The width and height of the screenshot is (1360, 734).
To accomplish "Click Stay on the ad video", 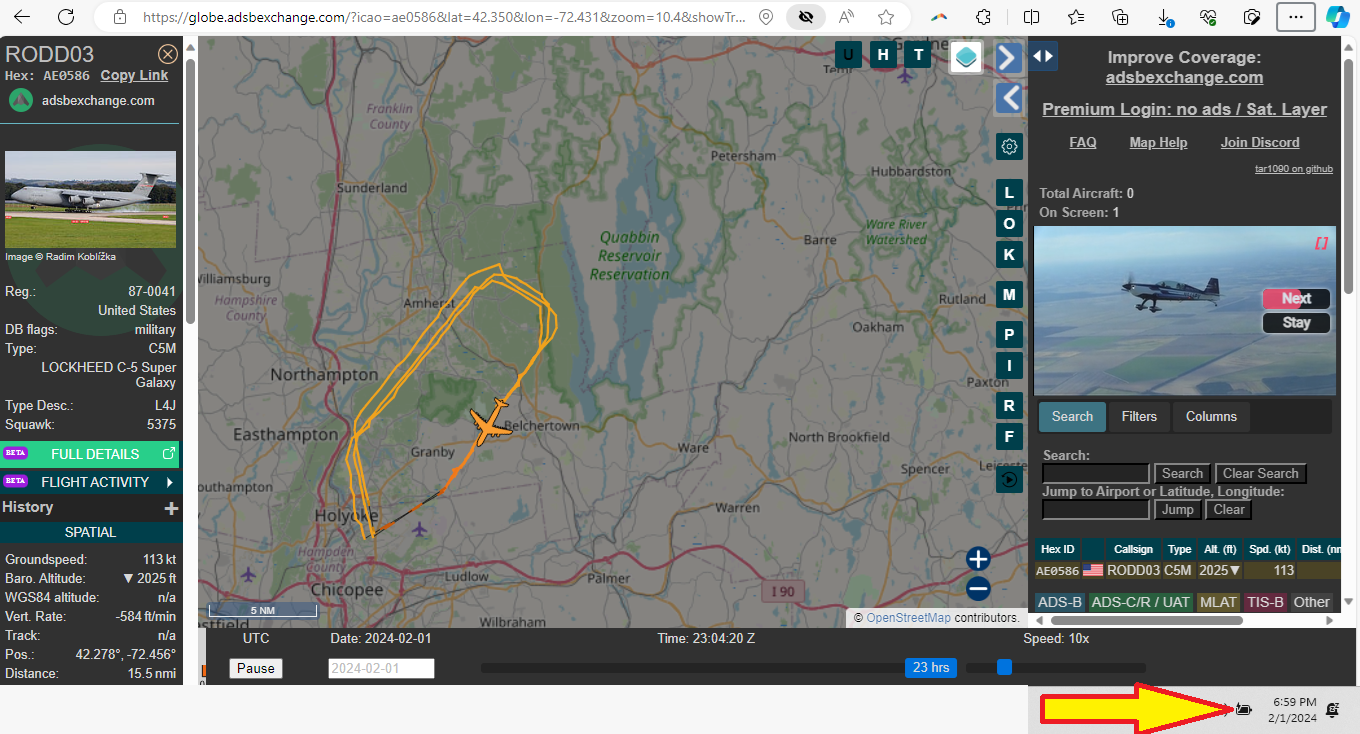I will click(x=1296, y=323).
